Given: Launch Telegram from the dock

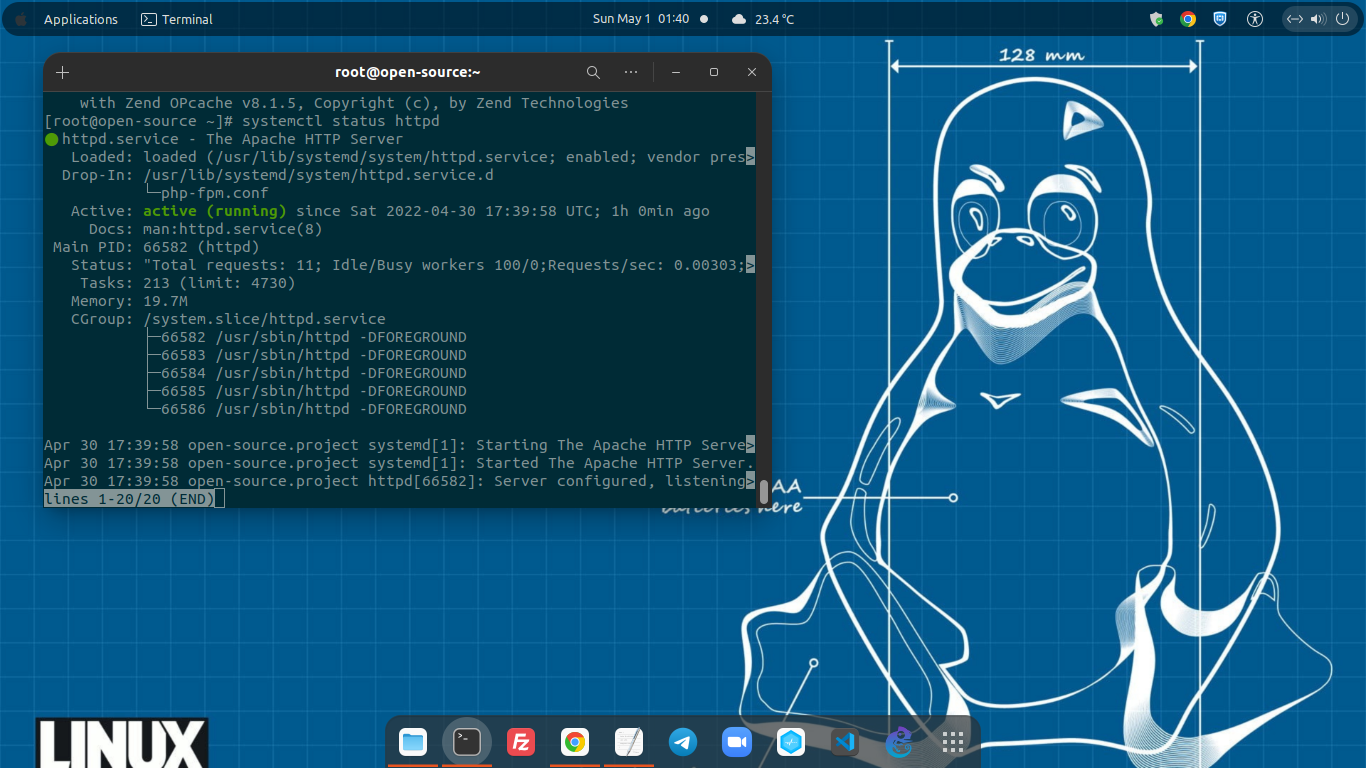Looking at the screenshot, I should (x=683, y=742).
